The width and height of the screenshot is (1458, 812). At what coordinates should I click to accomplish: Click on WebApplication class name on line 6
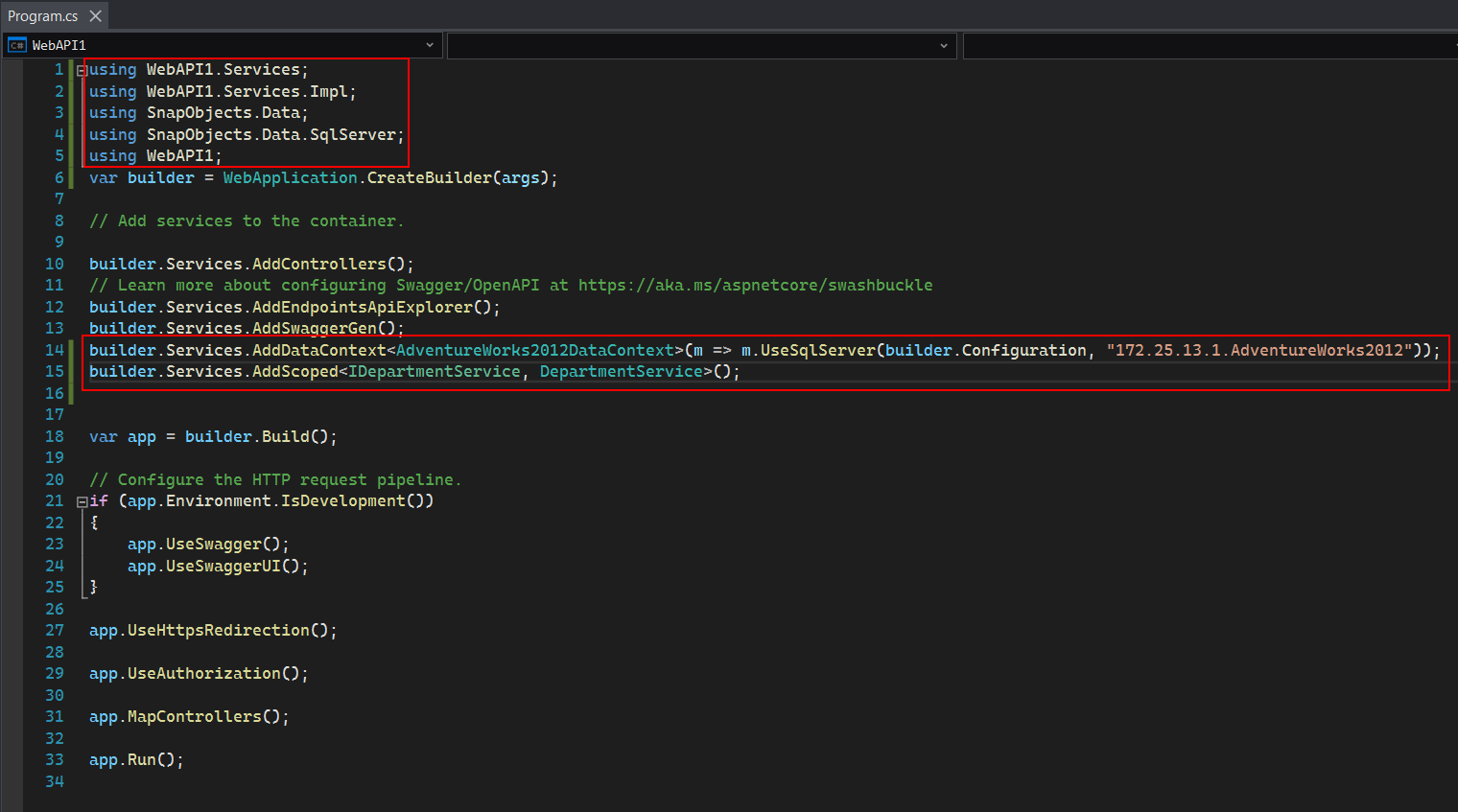[290, 177]
